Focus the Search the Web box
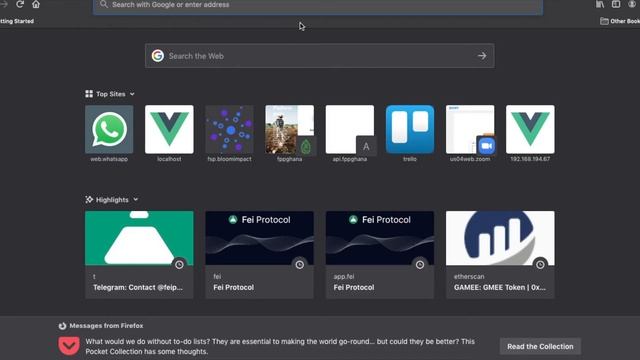The width and height of the screenshot is (640, 360). 319,56
